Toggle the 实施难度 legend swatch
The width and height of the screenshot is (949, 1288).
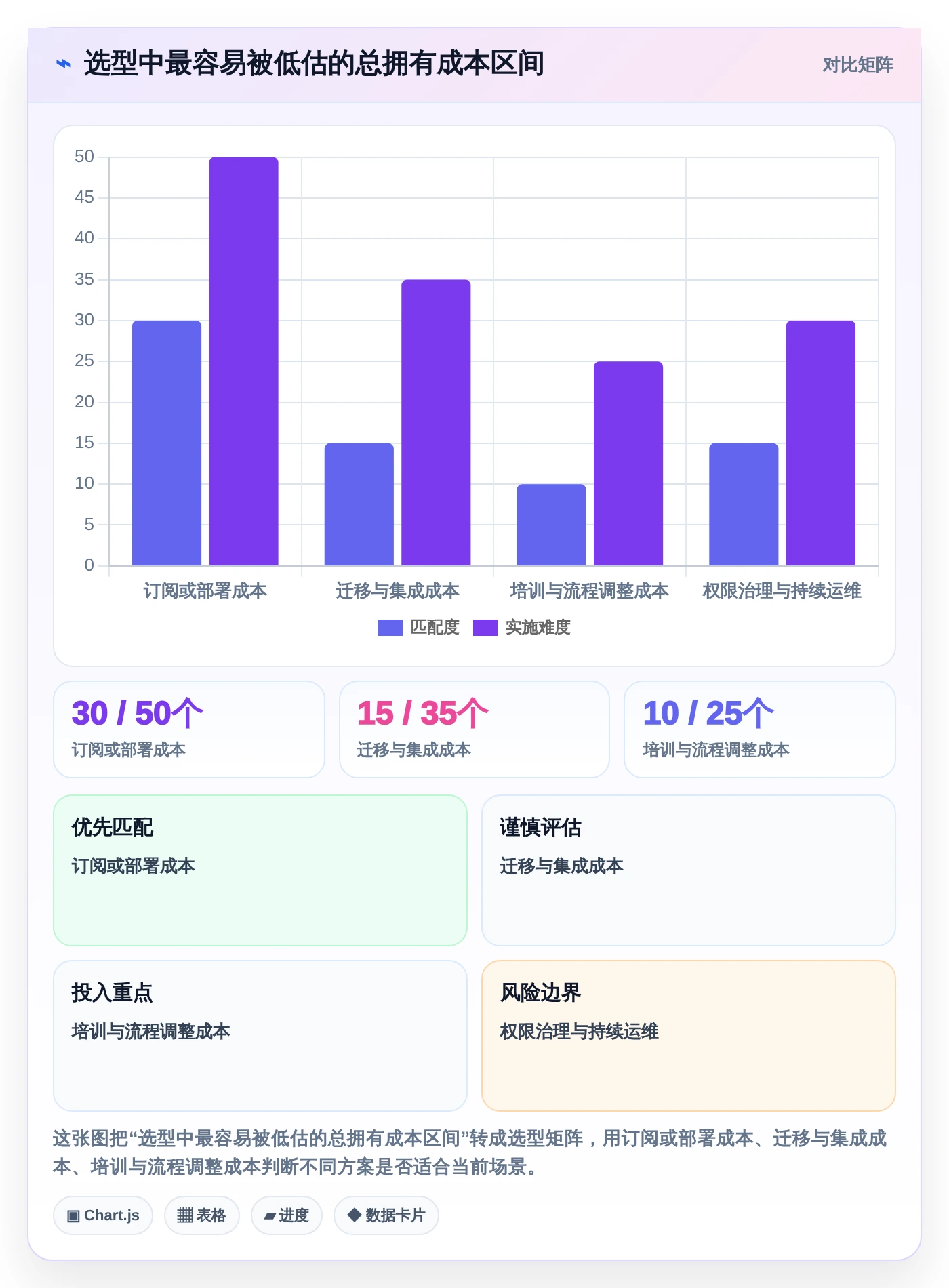pyautogui.click(x=485, y=628)
